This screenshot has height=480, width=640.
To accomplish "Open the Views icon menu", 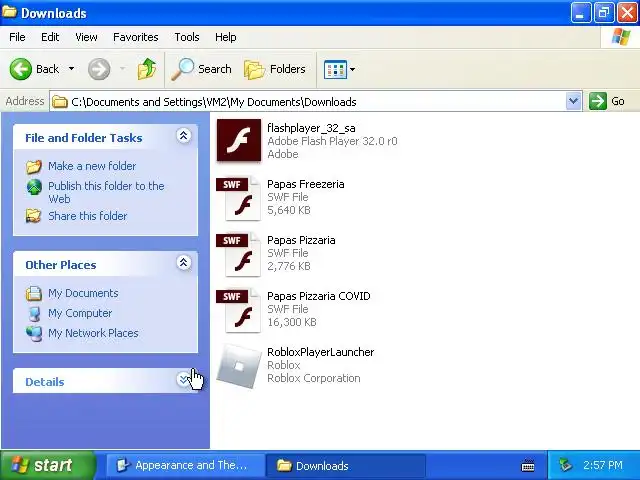I will (335, 69).
